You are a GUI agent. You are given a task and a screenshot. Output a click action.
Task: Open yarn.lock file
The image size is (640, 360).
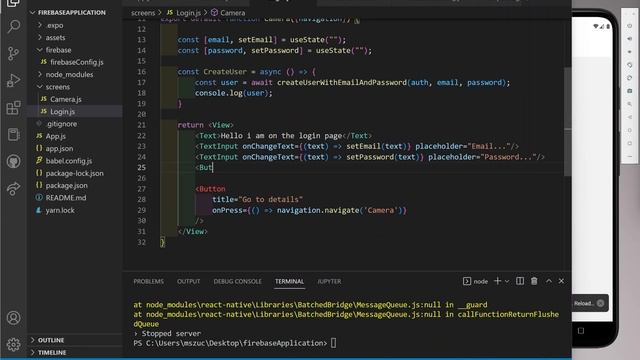pyautogui.click(x=75, y=210)
